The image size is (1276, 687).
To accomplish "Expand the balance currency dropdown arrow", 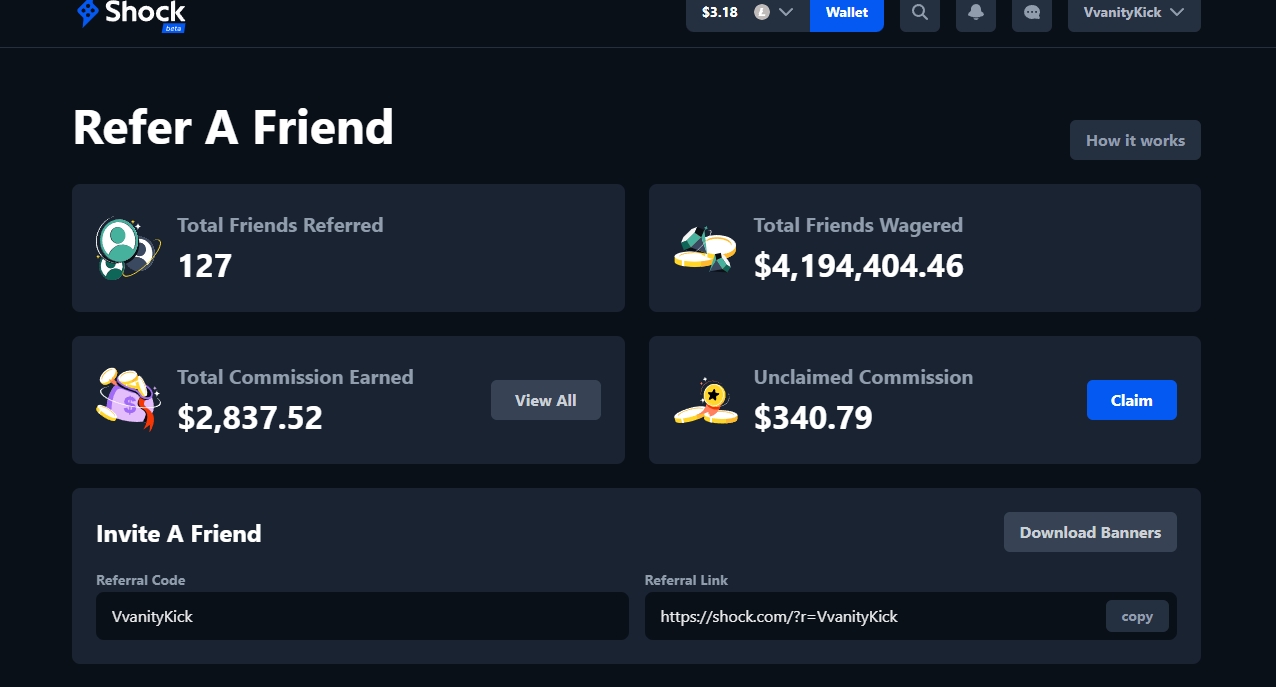I will tap(786, 13).
